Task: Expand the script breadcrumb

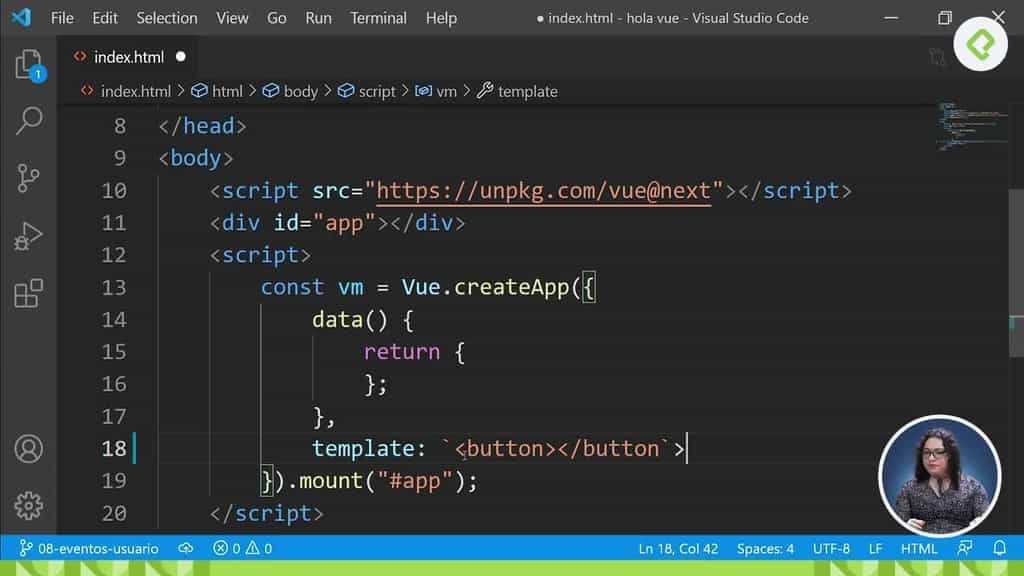Action: click(x=366, y=91)
